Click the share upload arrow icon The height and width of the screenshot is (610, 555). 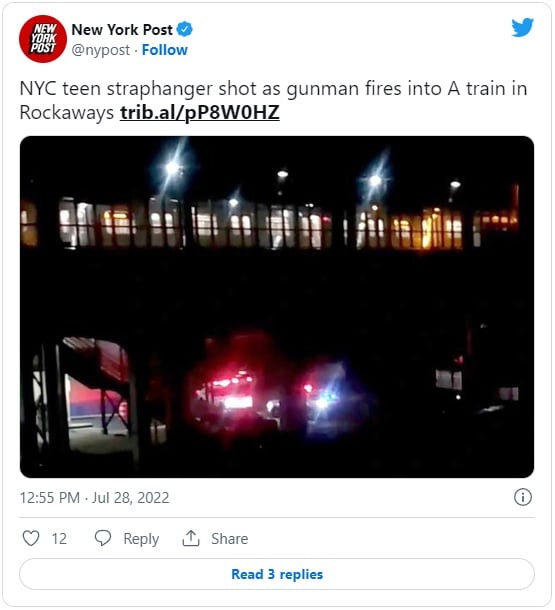pyautogui.click(x=191, y=538)
